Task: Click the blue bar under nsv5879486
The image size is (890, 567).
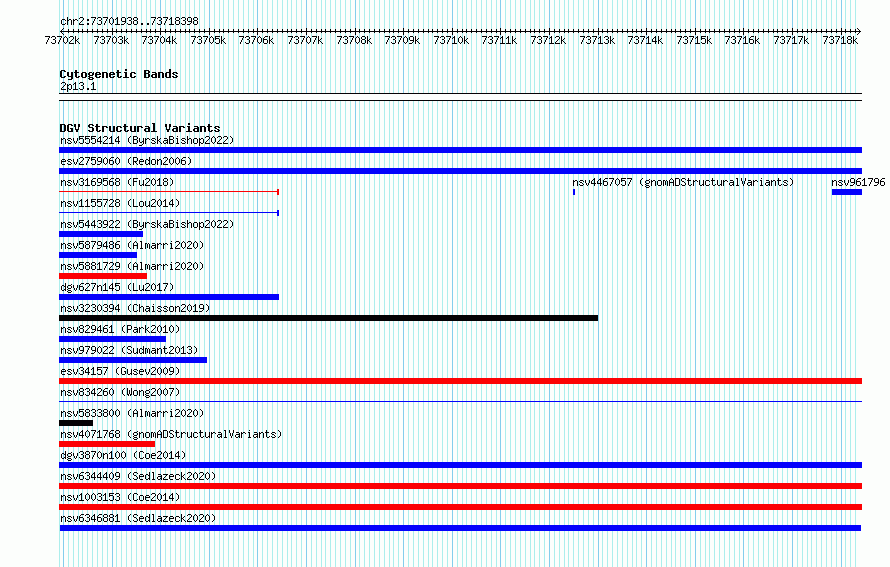Action: click(x=98, y=255)
